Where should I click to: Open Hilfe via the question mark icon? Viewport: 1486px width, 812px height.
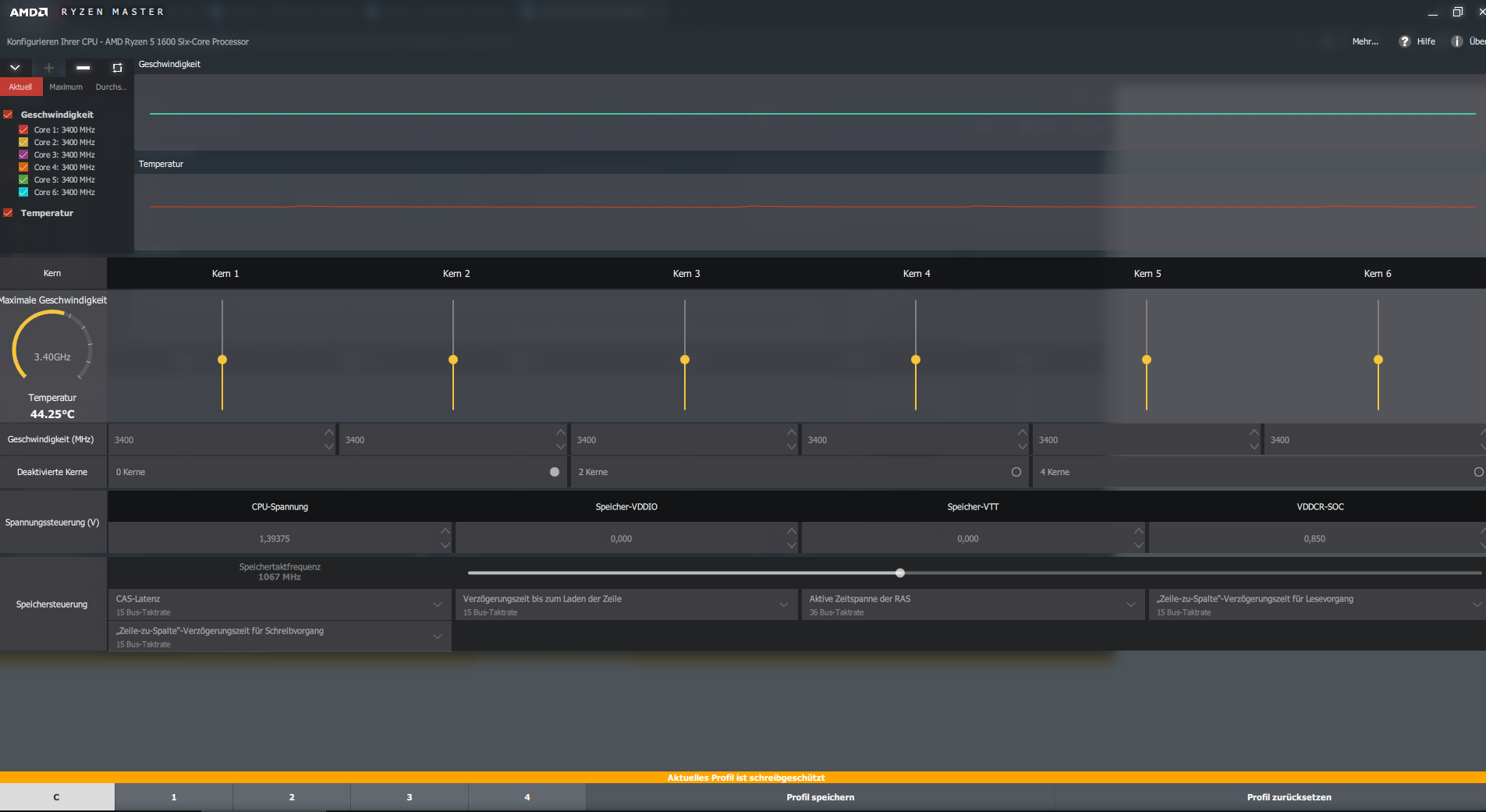[1405, 41]
